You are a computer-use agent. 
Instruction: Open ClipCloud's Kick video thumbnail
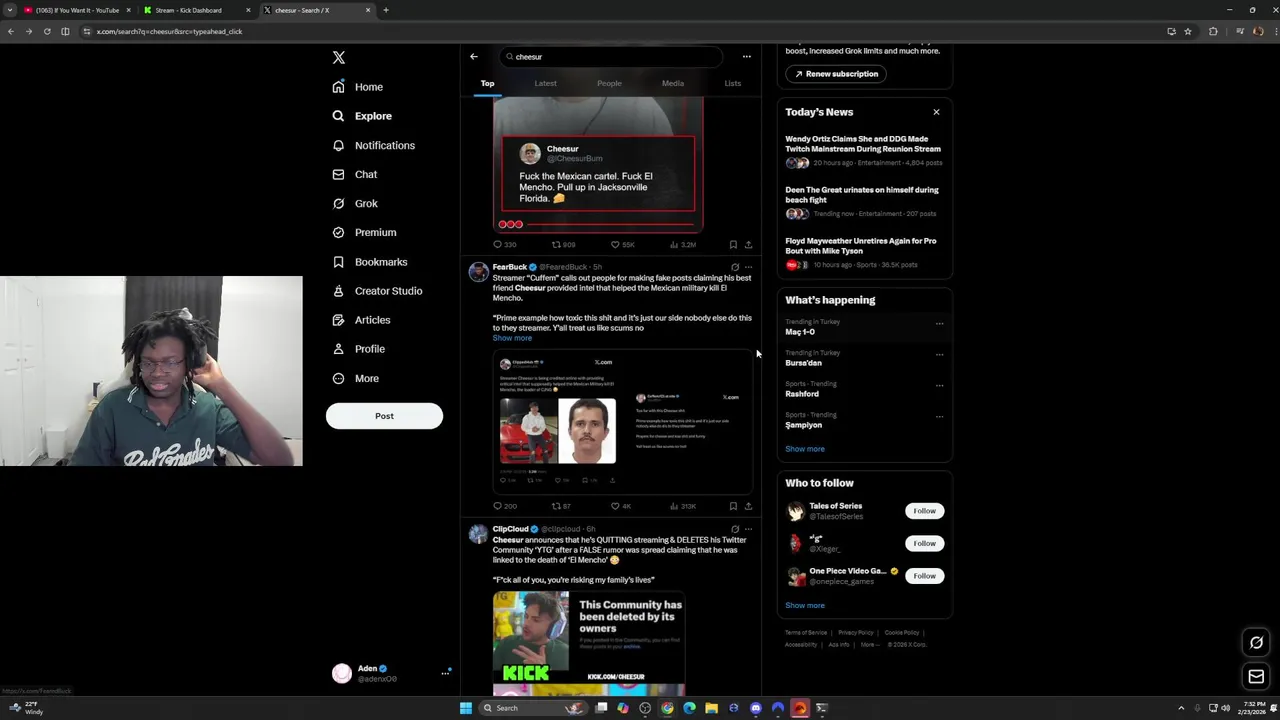589,643
